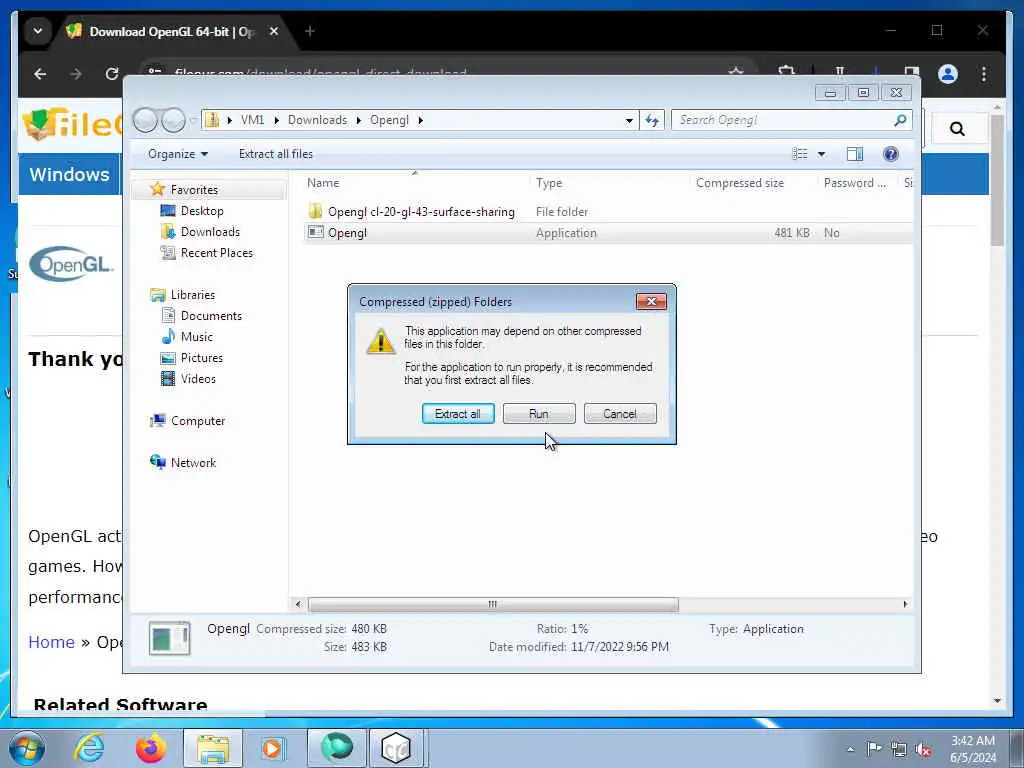
Task: Open the Organize menu
Action: click(178, 154)
